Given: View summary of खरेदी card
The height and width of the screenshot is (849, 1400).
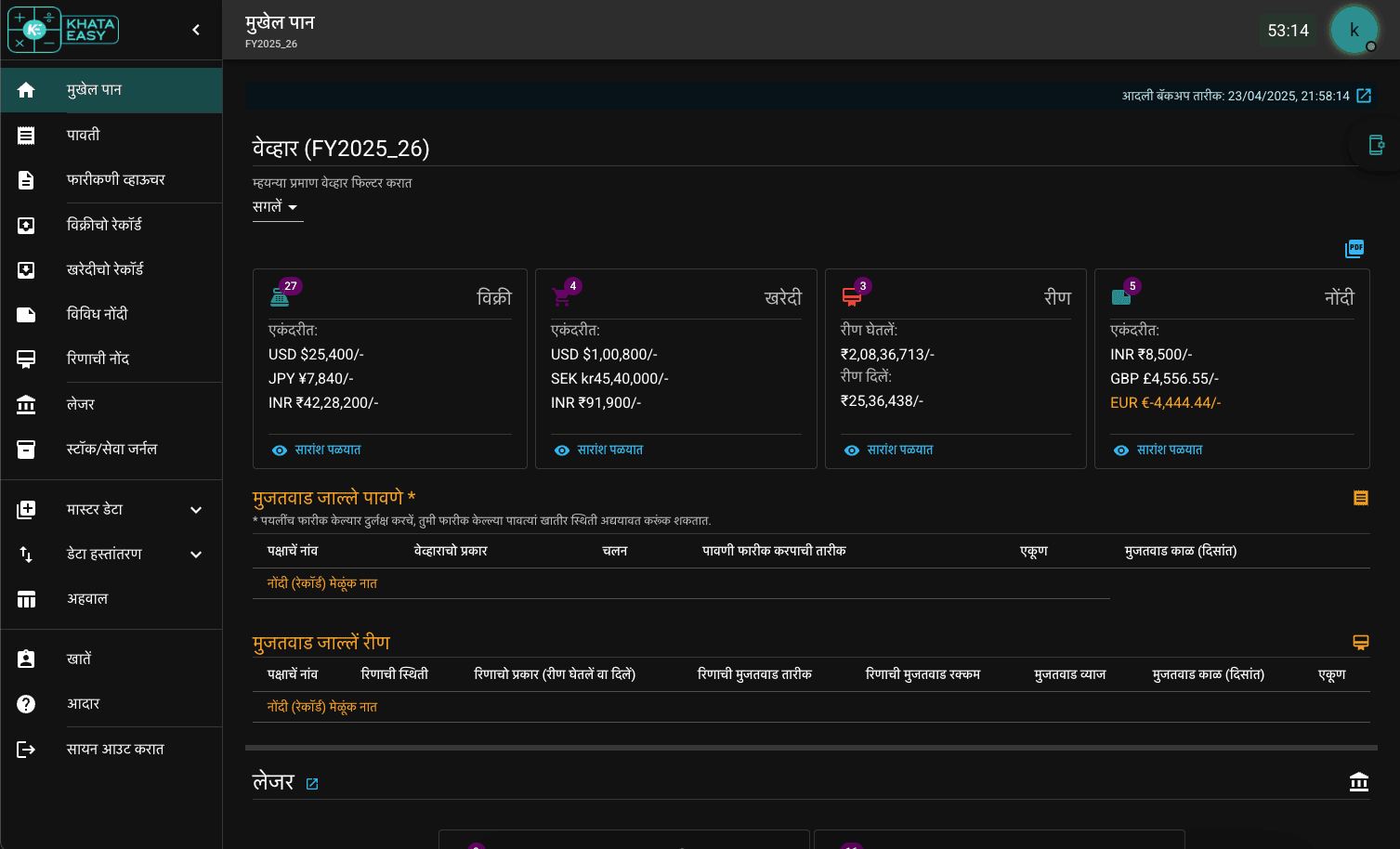Looking at the screenshot, I should [598, 451].
